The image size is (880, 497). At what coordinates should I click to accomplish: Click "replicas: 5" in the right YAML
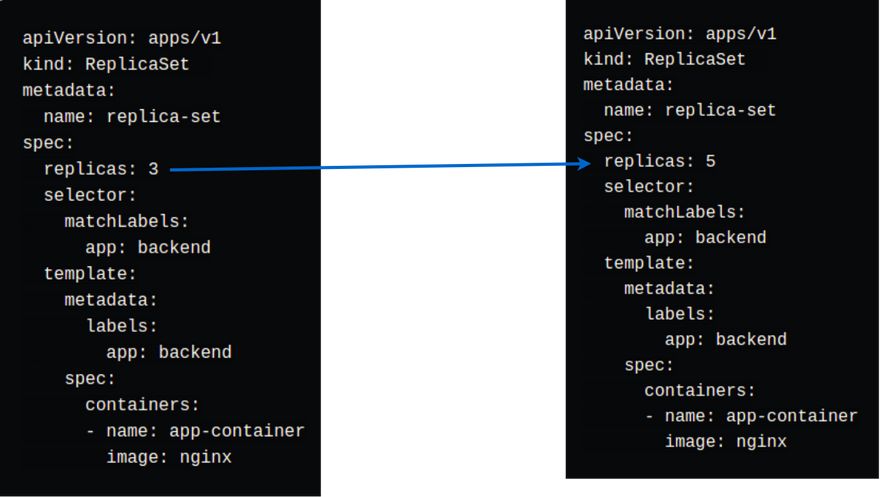pos(660,161)
